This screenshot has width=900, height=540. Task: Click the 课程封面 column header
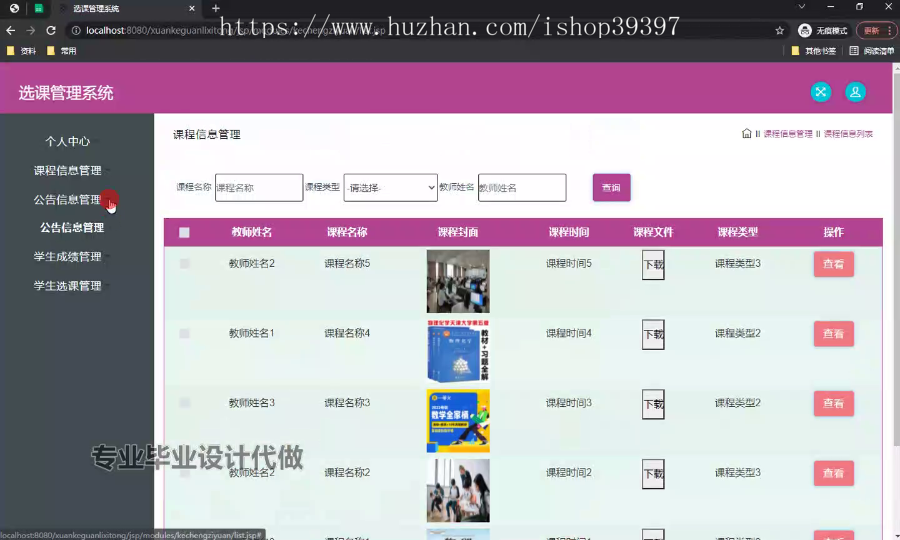tap(457, 232)
